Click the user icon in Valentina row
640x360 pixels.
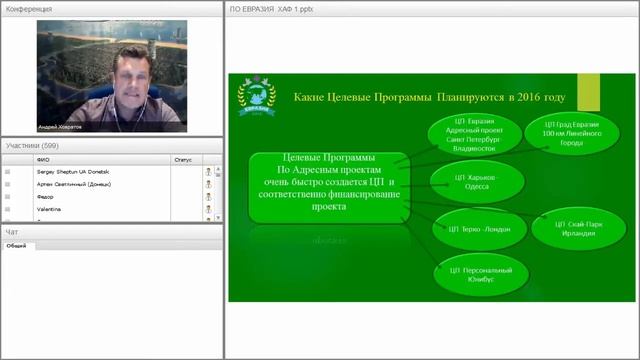pyautogui.click(x=209, y=209)
